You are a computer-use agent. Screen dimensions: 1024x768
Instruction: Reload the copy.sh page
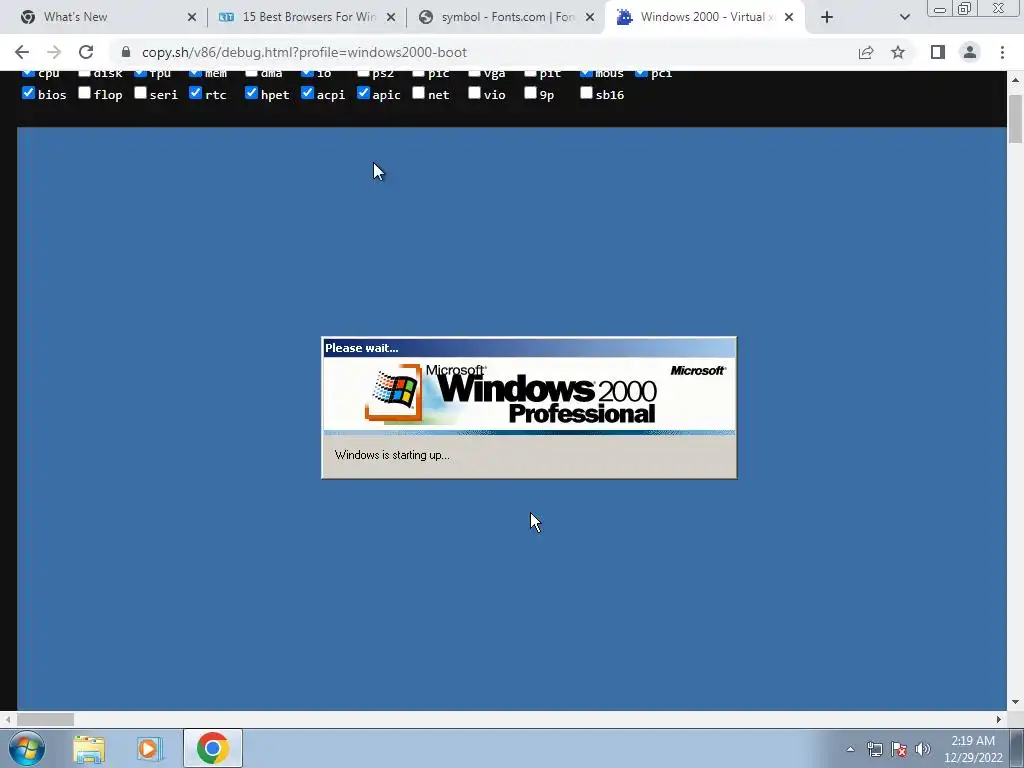click(x=86, y=52)
